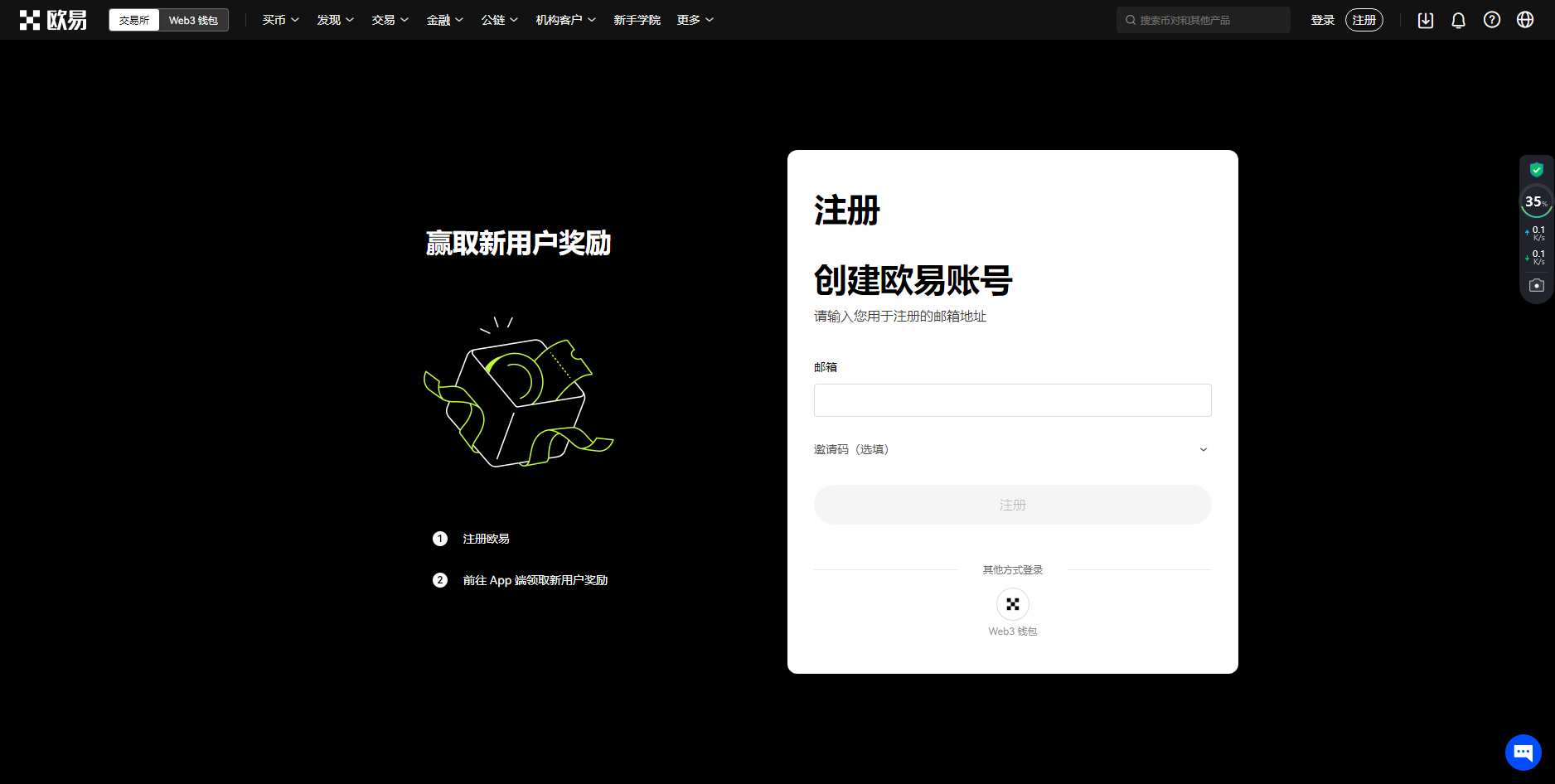Image resolution: width=1555 pixels, height=784 pixels.
Task: Expand the 金融 menu
Action: point(445,20)
